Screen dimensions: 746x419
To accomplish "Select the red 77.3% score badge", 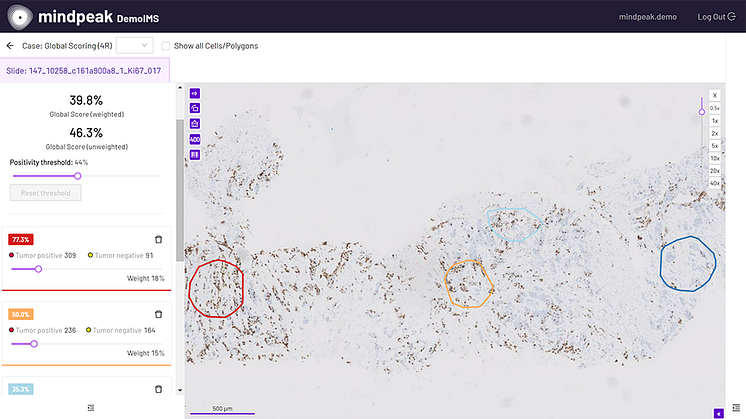I will click(20, 239).
